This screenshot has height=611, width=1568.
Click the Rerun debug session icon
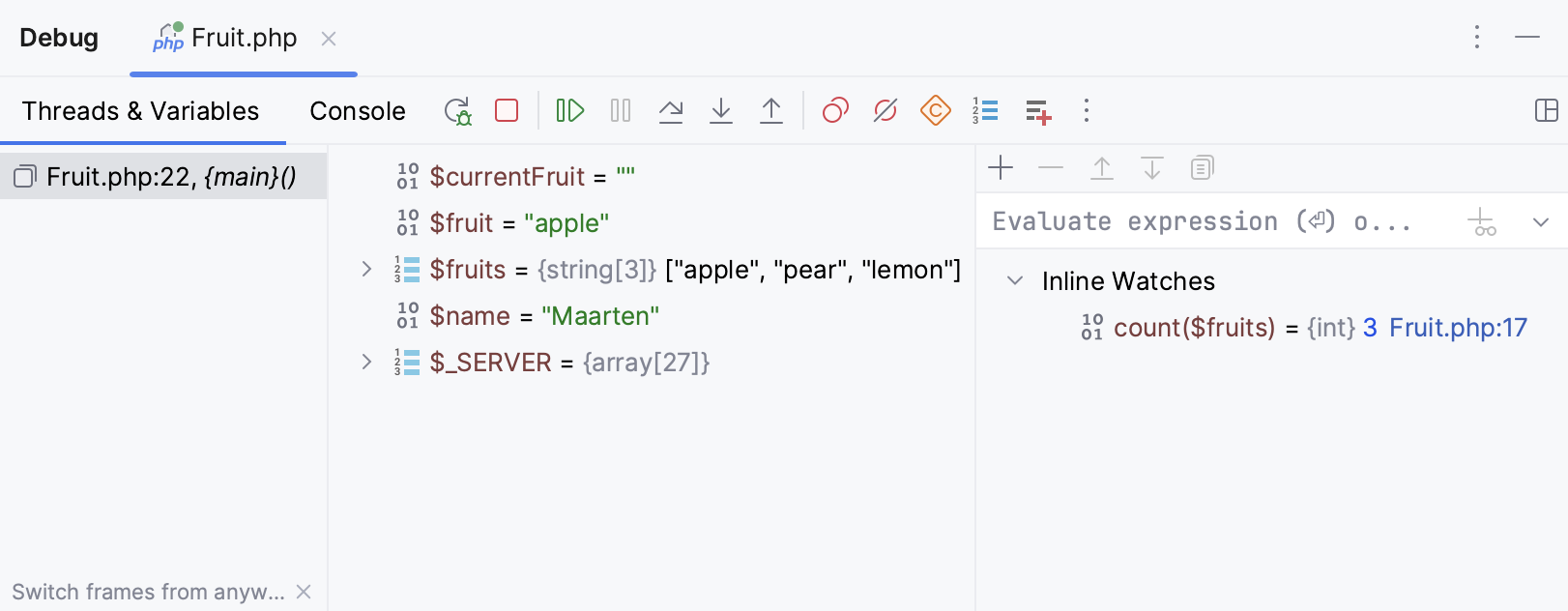[x=457, y=111]
